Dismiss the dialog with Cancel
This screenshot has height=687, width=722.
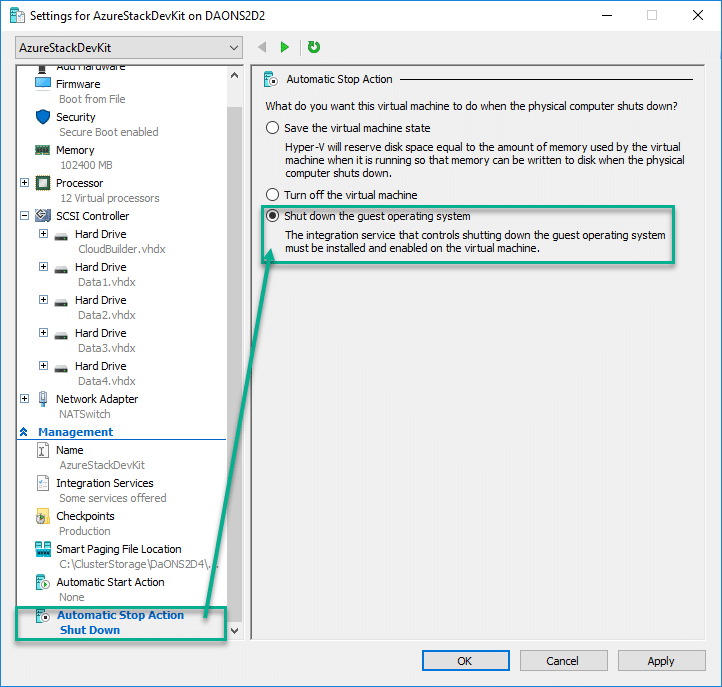pos(563,661)
